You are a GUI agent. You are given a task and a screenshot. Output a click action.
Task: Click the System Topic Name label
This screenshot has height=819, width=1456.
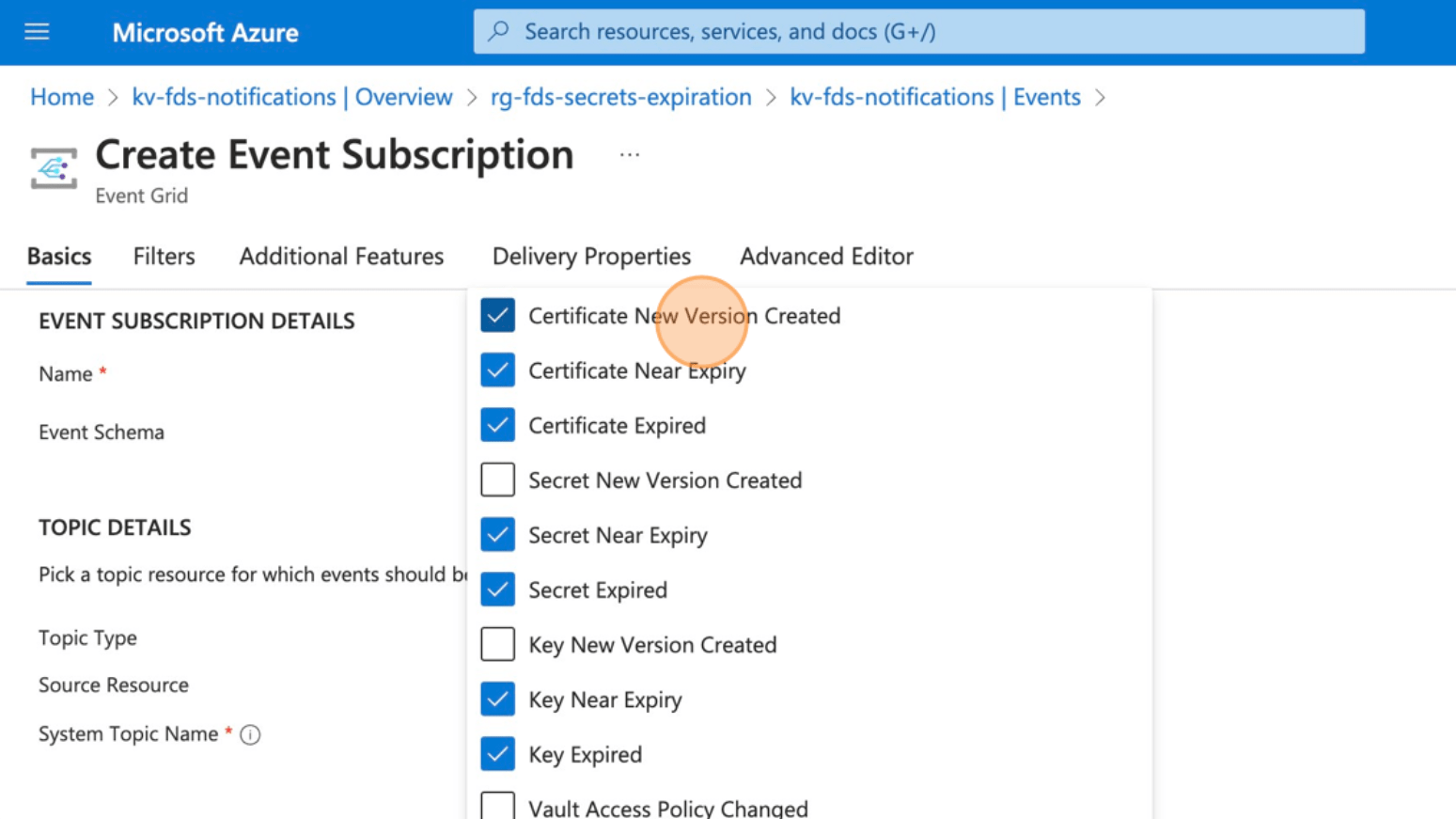click(x=128, y=734)
